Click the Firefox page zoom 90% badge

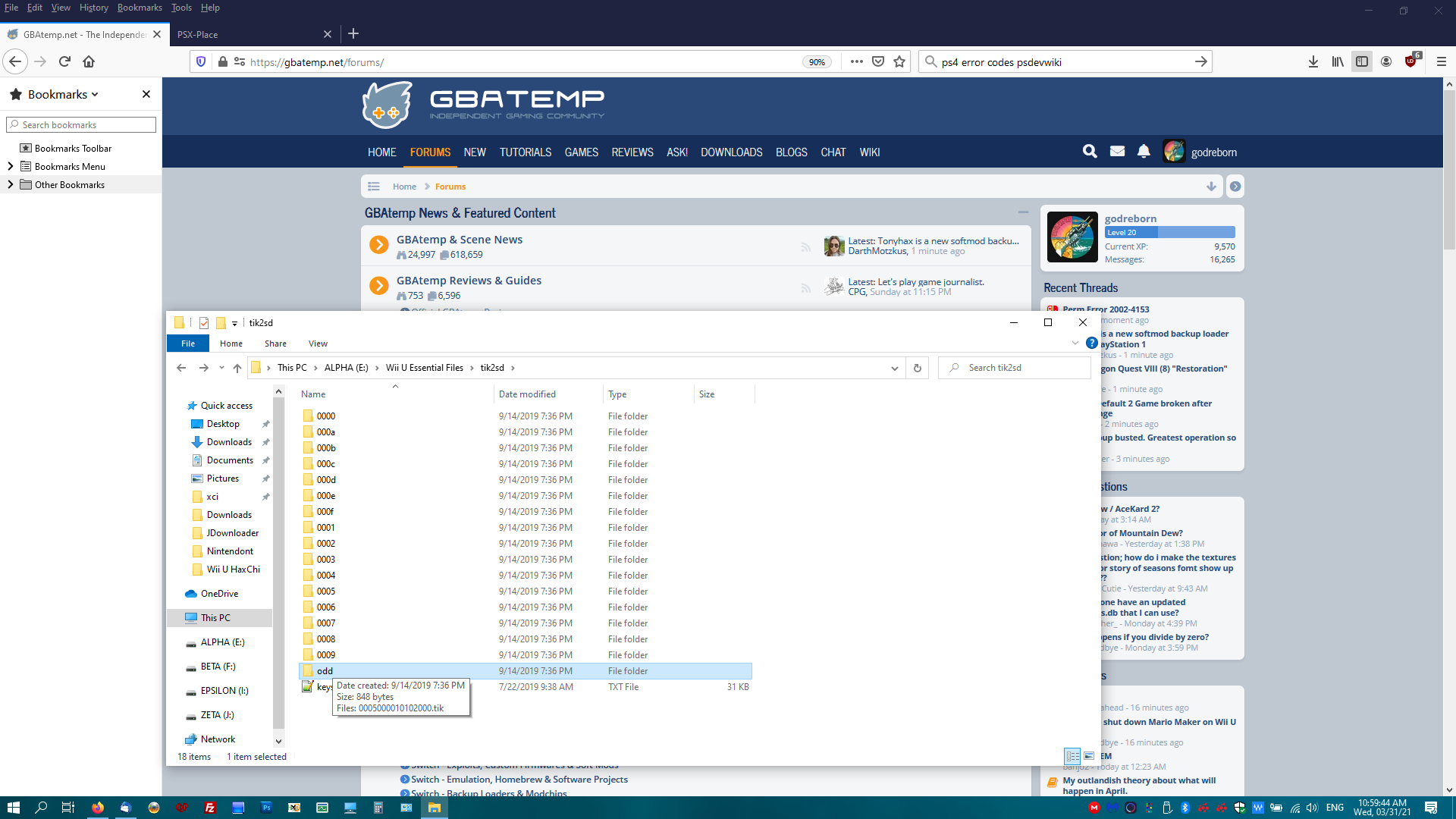(817, 62)
